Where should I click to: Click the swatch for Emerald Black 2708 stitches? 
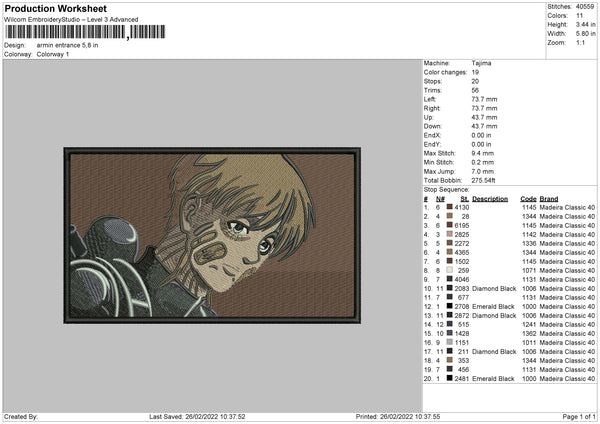(x=450, y=306)
